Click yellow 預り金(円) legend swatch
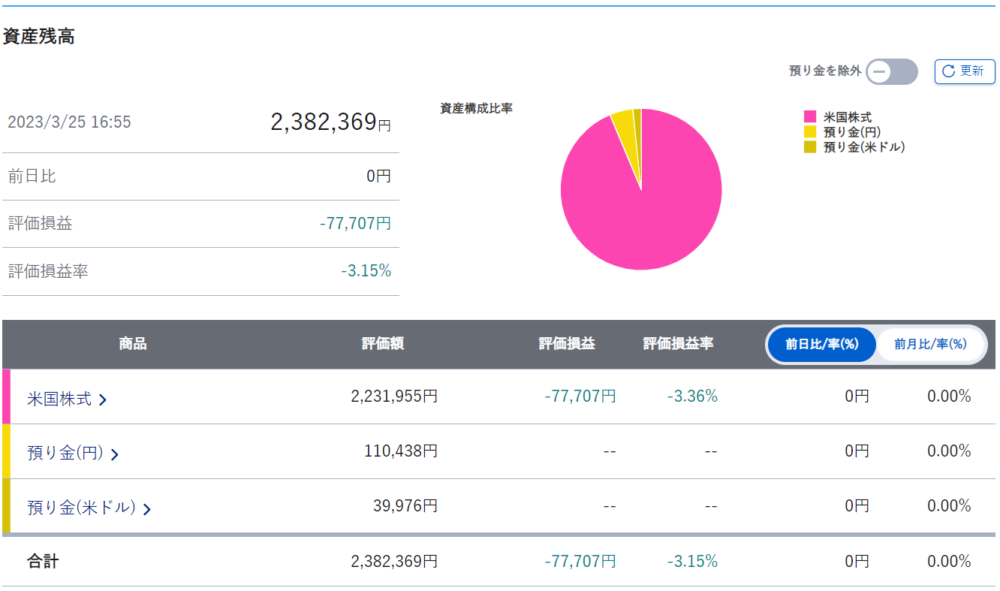 coord(810,132)
